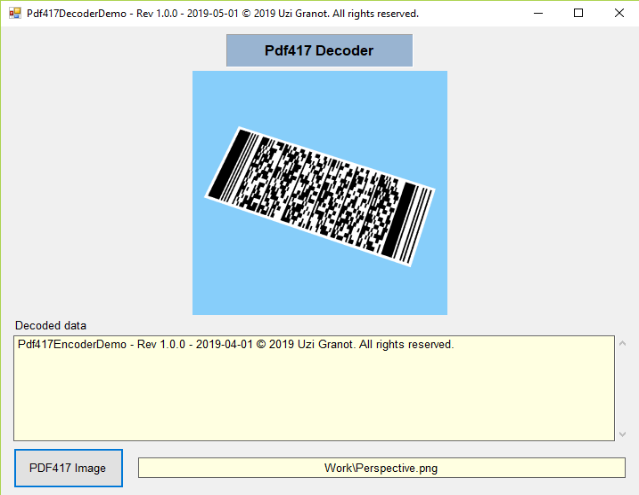The image size is (639, 495).
Task: Click the 'Decoded data' label
Action: tap(51, 326)
